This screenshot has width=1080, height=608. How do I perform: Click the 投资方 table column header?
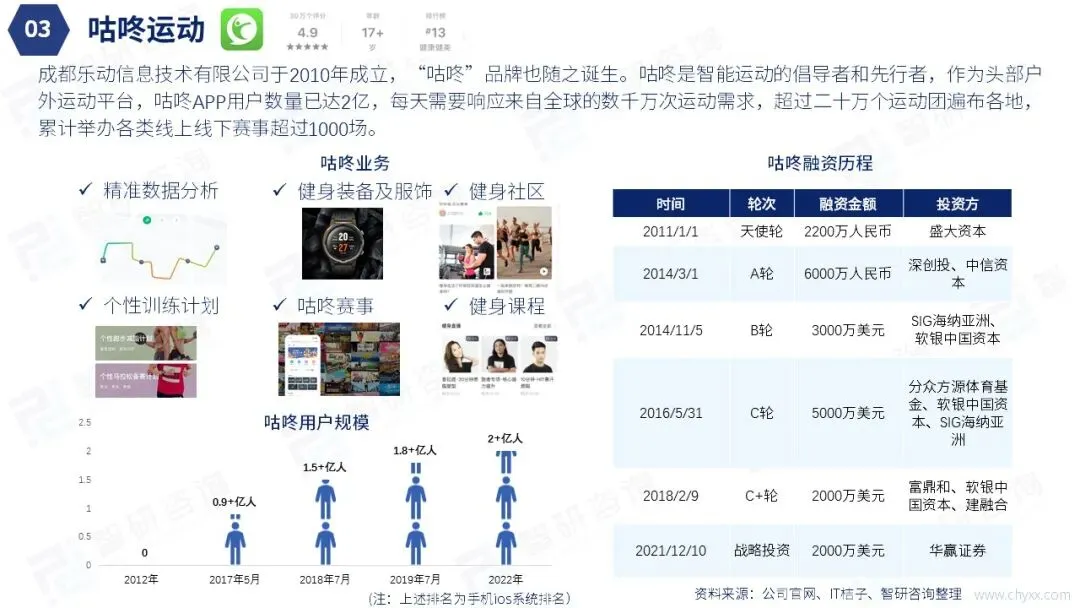[957, 203]
